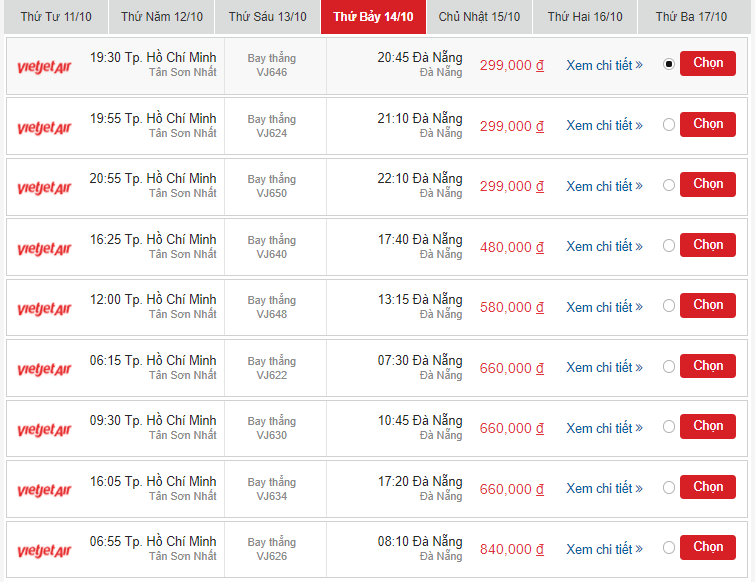Expand 'Xem chi tiết' for flight VJ646
Image resolution: width=755 pixels, height=582 pixels.
[x=604, y=65]
